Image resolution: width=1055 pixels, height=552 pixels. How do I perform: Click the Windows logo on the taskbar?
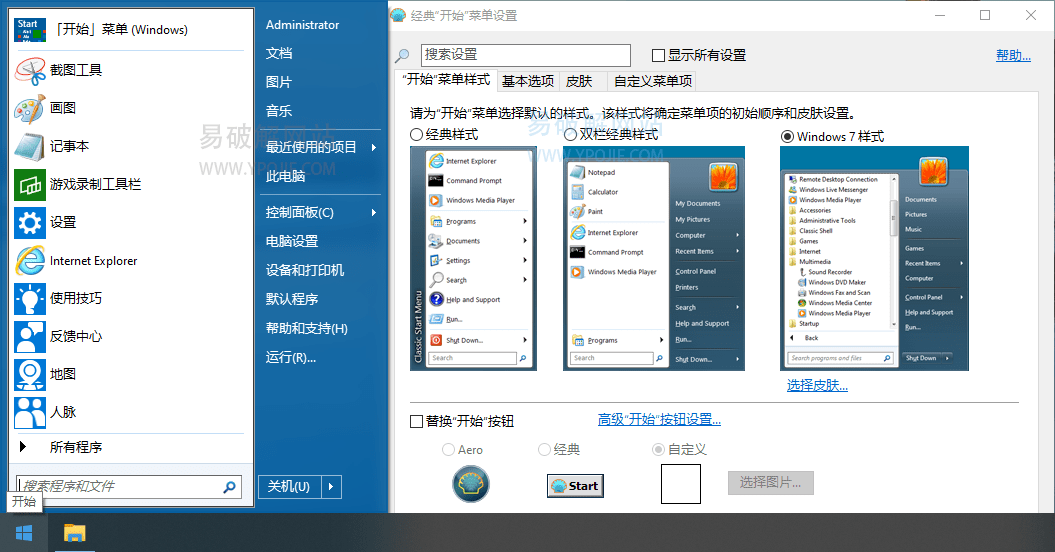pyautogui.click(x=24, y=533)
